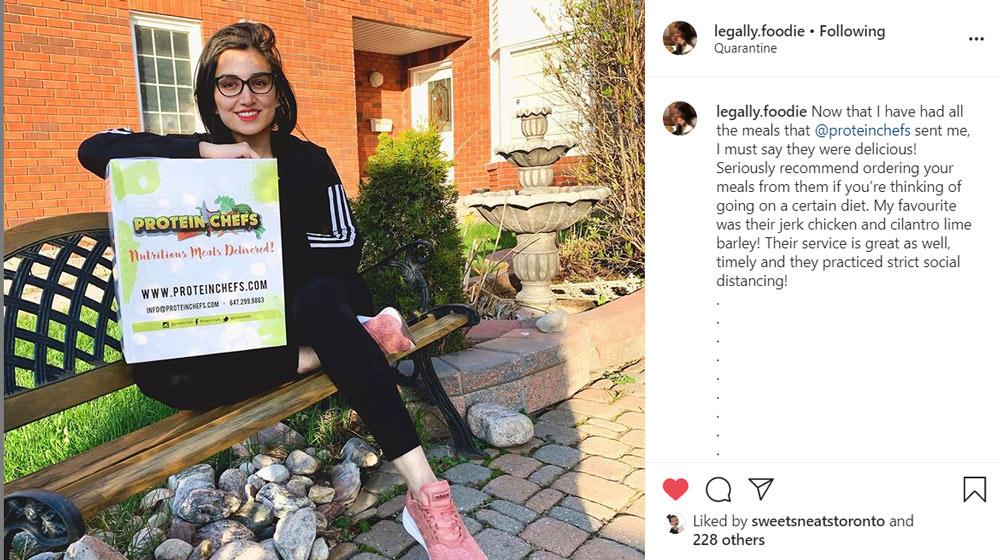Click legally.foodie avatar in post header

click(680, 38)
